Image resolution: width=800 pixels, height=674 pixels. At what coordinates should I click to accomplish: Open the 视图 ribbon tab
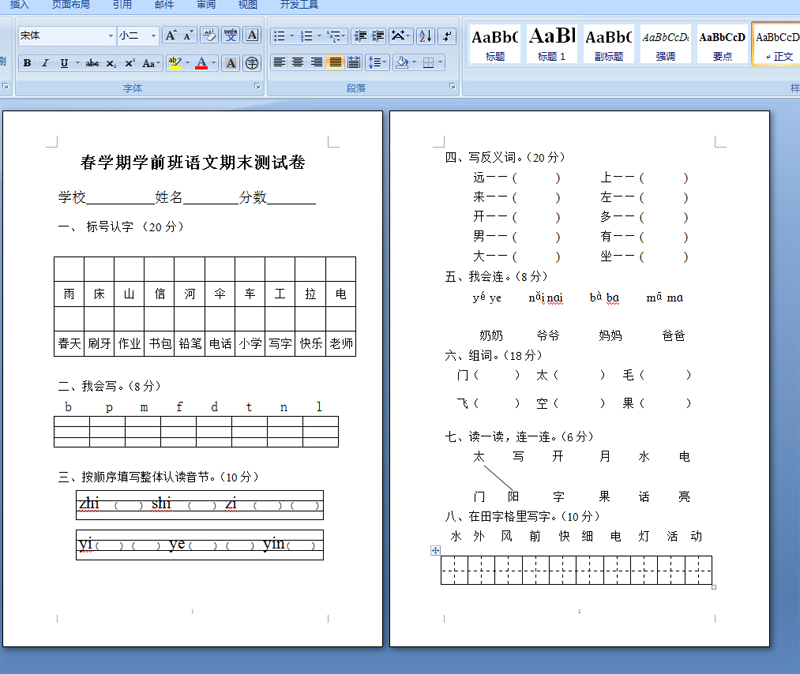tap(247, 5)
